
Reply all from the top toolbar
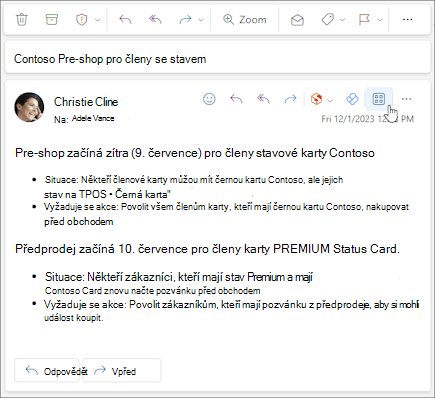[x=155, y=20]
